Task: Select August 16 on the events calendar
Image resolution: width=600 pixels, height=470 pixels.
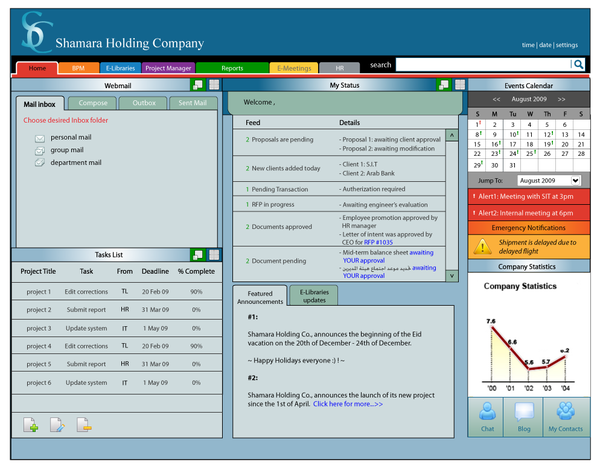Action: click(x=495, y=144)
